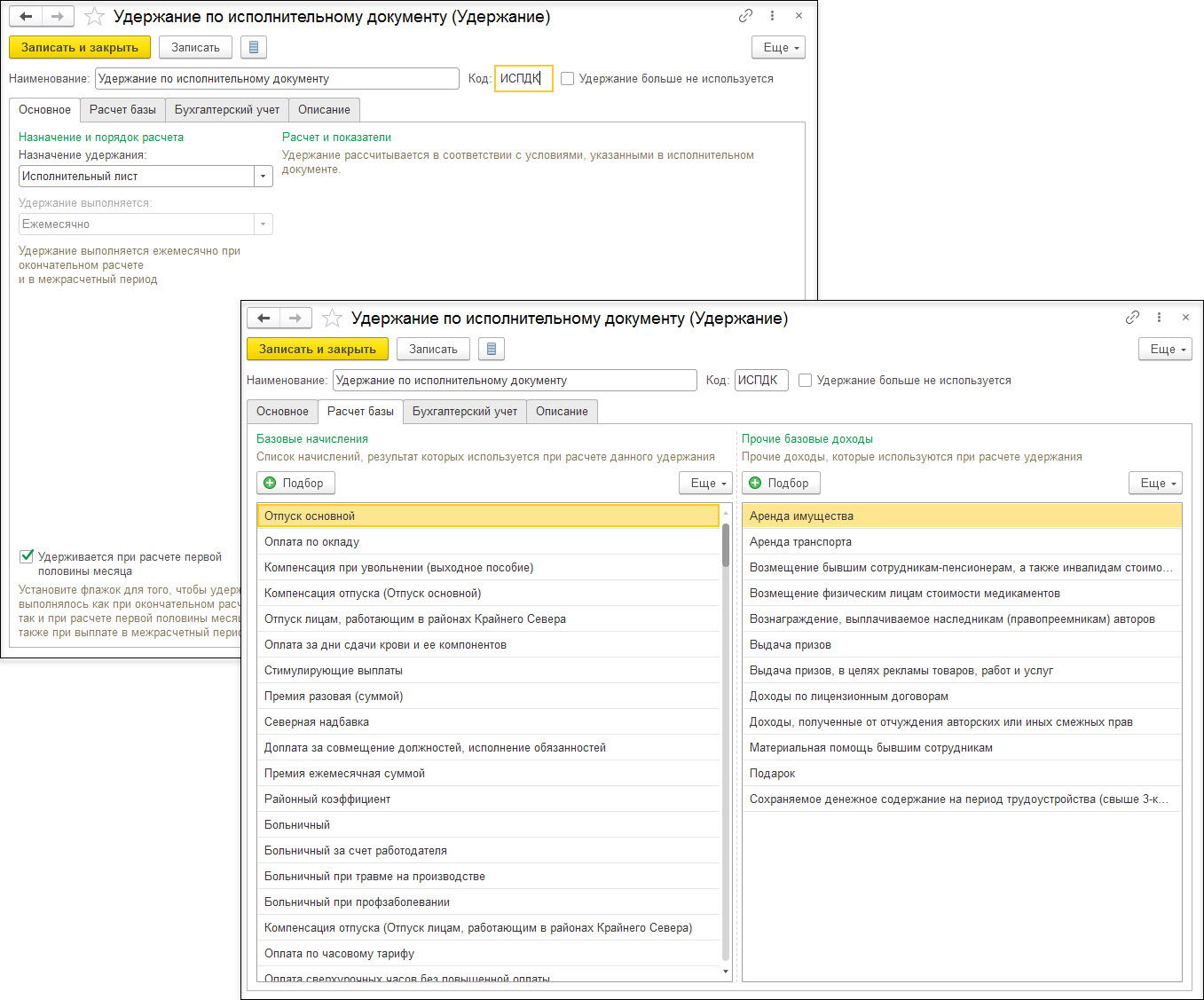Click 'Подбор' for base accruals
The image size is (1204, 1000).
pyautogui.click(x=295, y=483)
